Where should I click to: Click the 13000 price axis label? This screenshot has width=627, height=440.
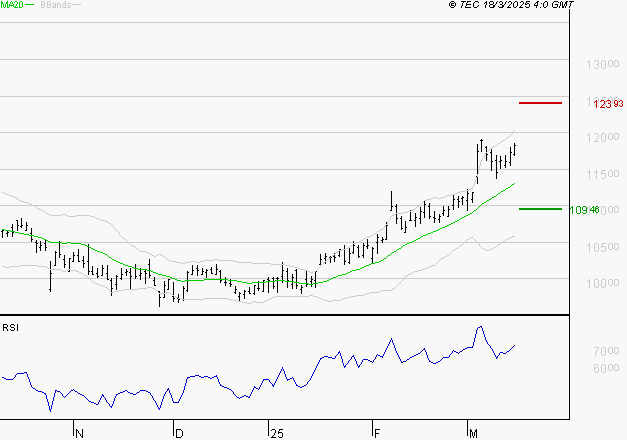click(x=603, y=64)
